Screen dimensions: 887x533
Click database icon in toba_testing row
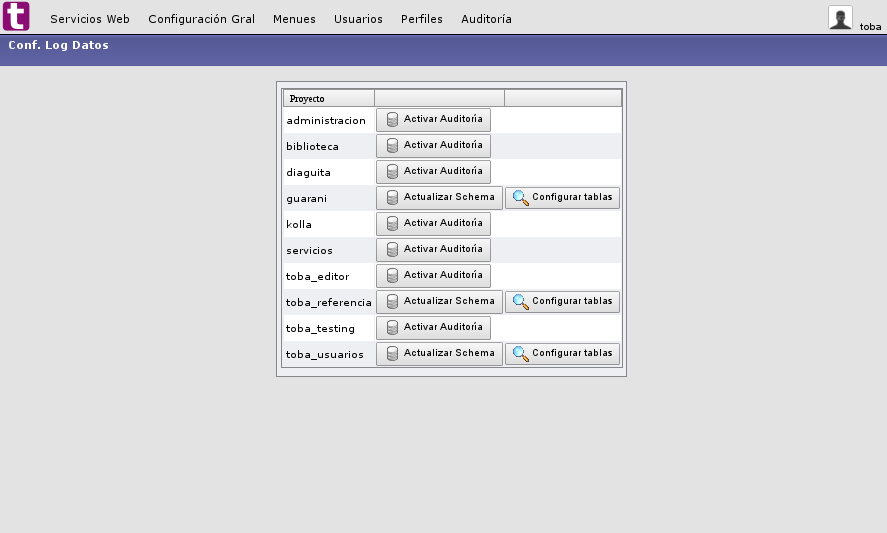coord(392,328)
